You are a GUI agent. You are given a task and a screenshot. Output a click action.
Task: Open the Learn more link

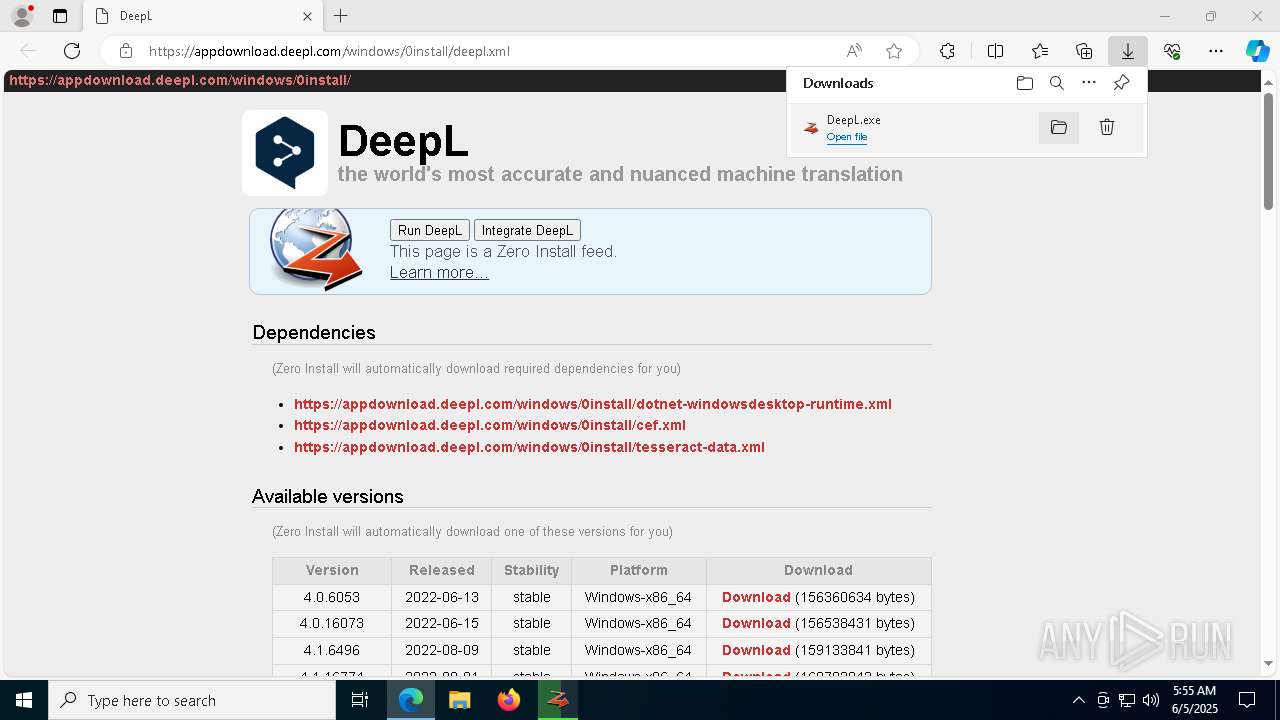click(439, 272)
